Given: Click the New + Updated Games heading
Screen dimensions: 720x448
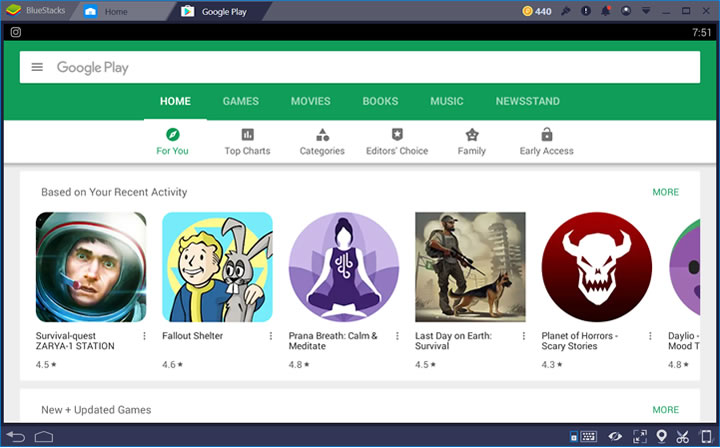Looking at the screenshot, I should (x=96, y=410).
